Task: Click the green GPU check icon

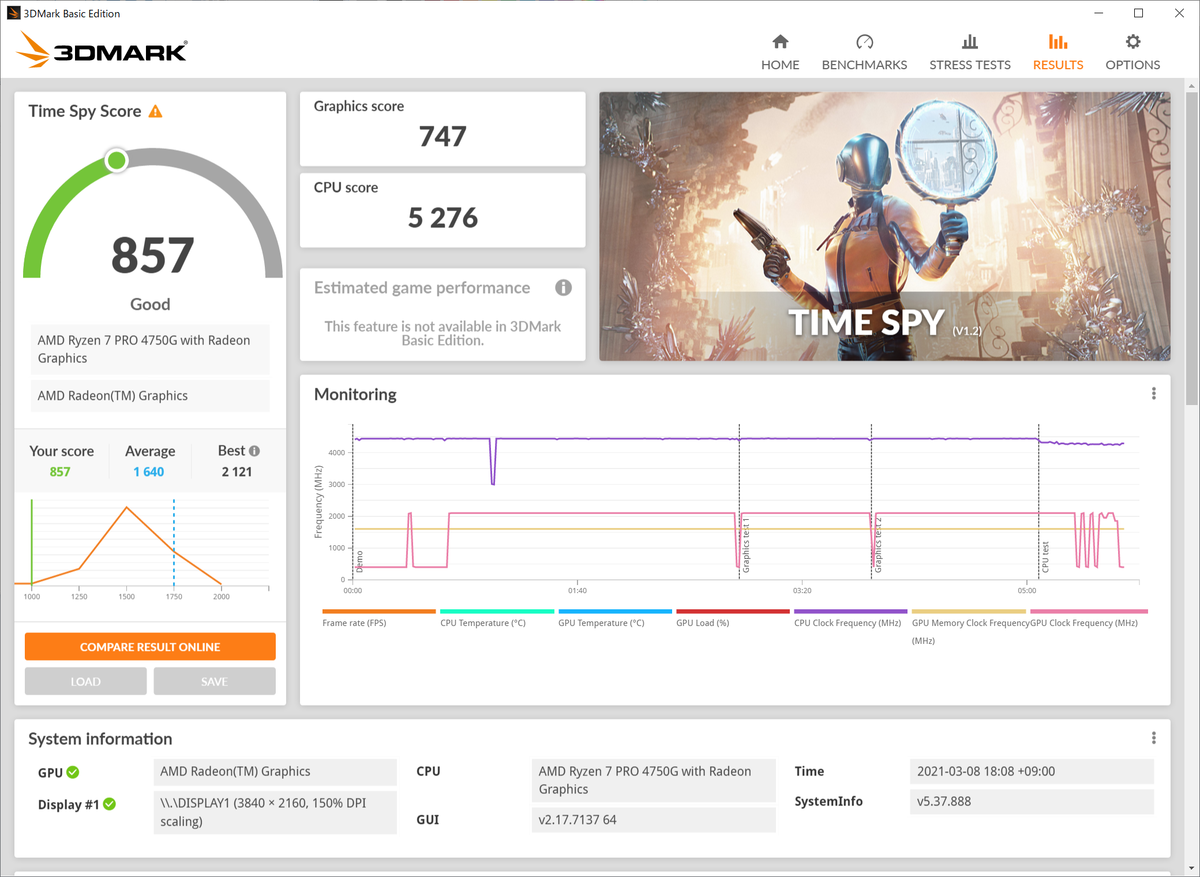Action: pyautogui.click(x=73, y=772)
